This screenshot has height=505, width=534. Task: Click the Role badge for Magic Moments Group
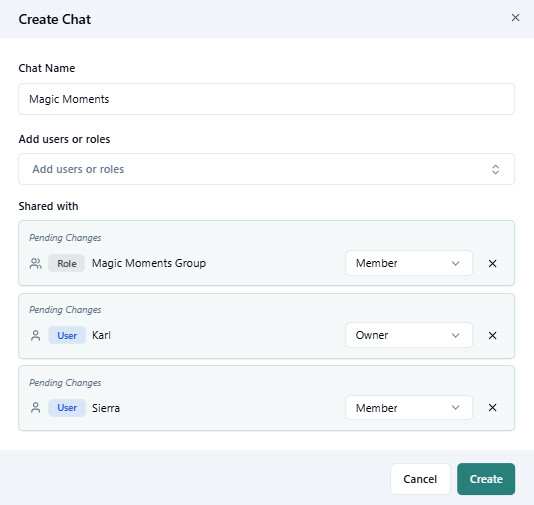[x=67, y=263]
